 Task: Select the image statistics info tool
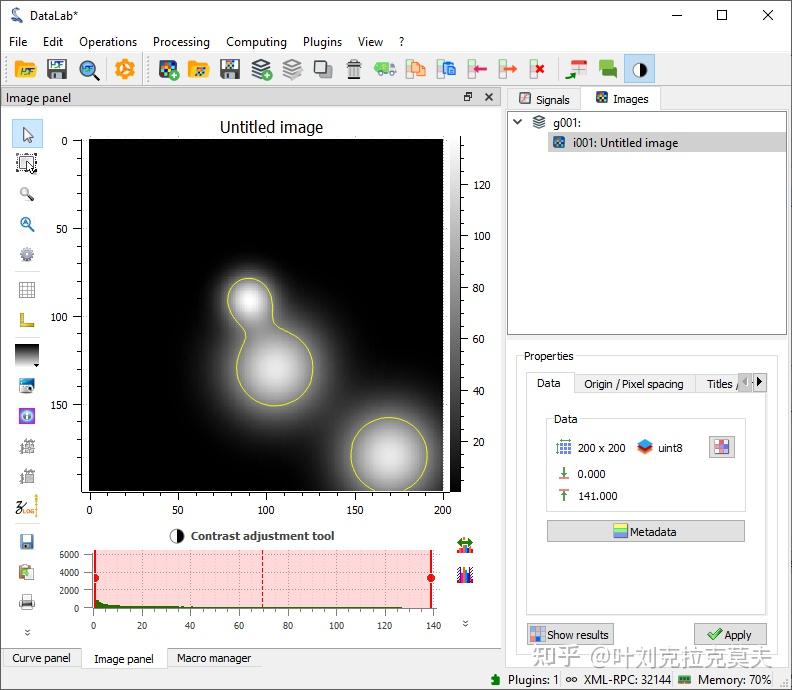tap(27, 416)
